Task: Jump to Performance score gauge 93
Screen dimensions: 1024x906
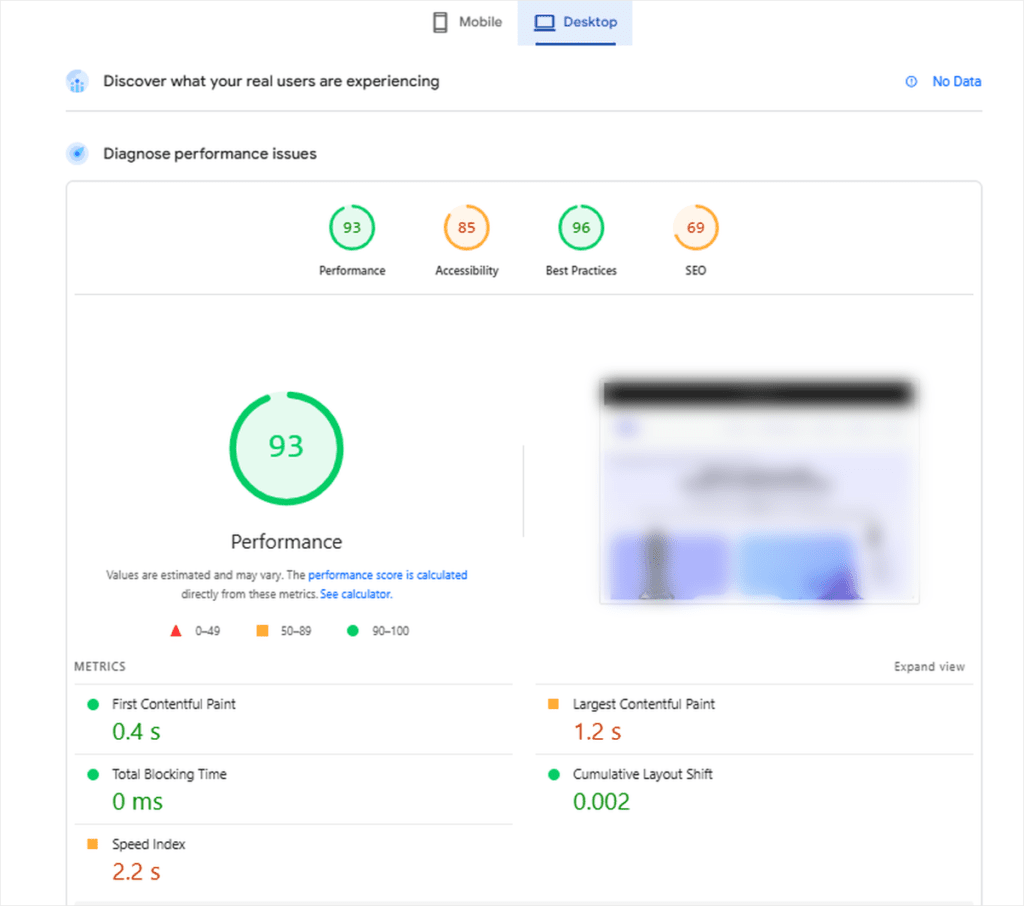Action: click(352, 227)
